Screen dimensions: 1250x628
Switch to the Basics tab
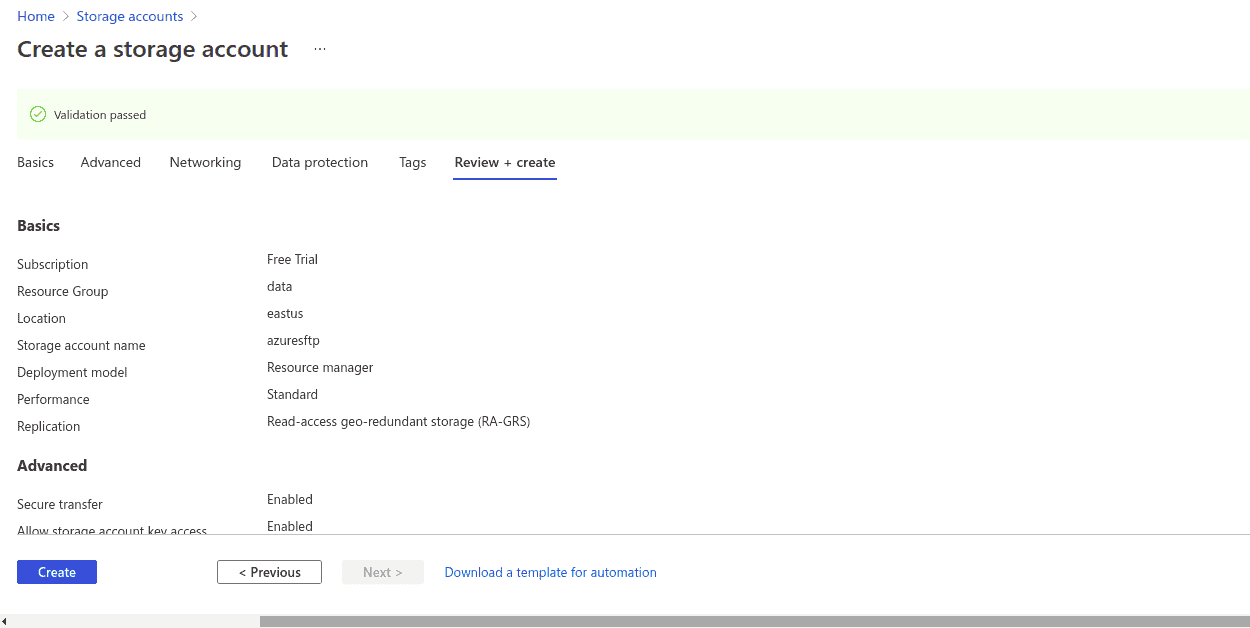tap(35, 162)
